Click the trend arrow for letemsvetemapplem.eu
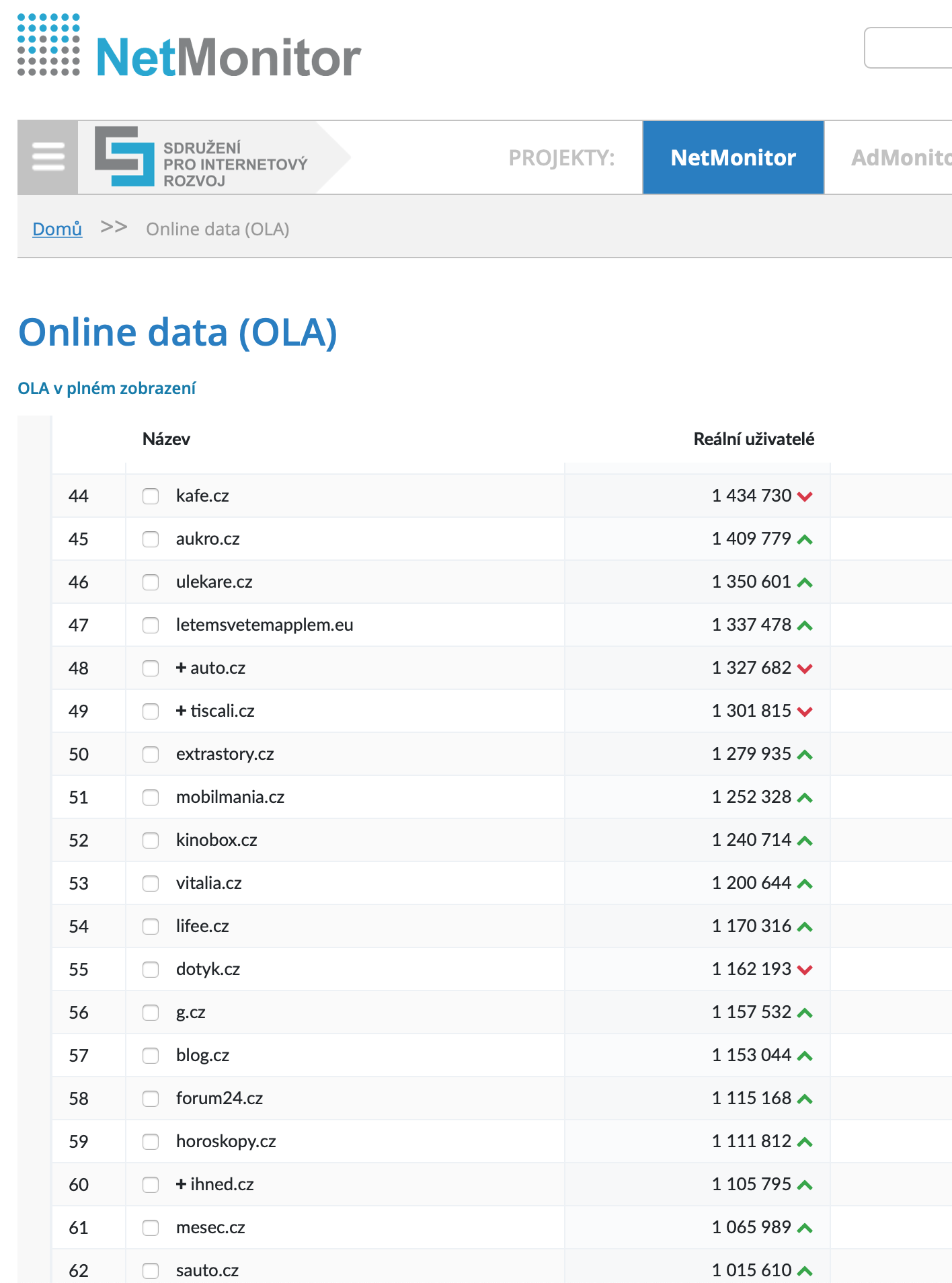 click(805, 625)
